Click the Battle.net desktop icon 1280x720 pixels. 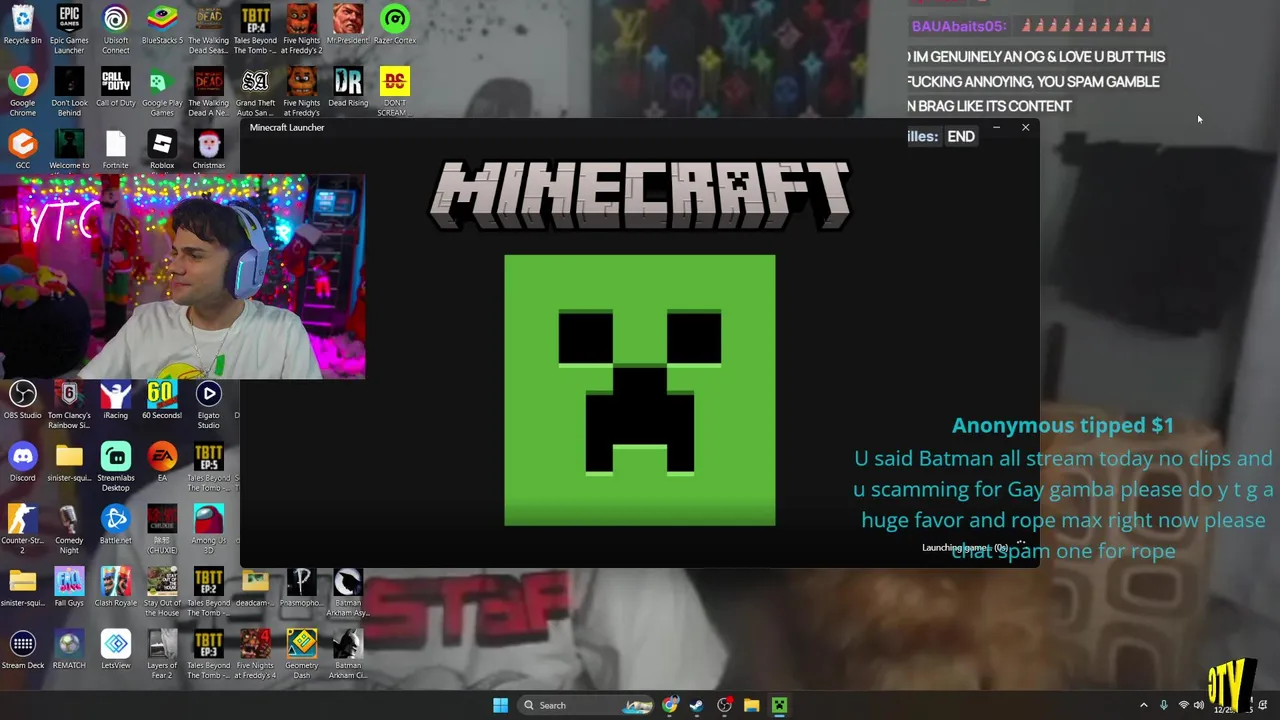point(115,525)
